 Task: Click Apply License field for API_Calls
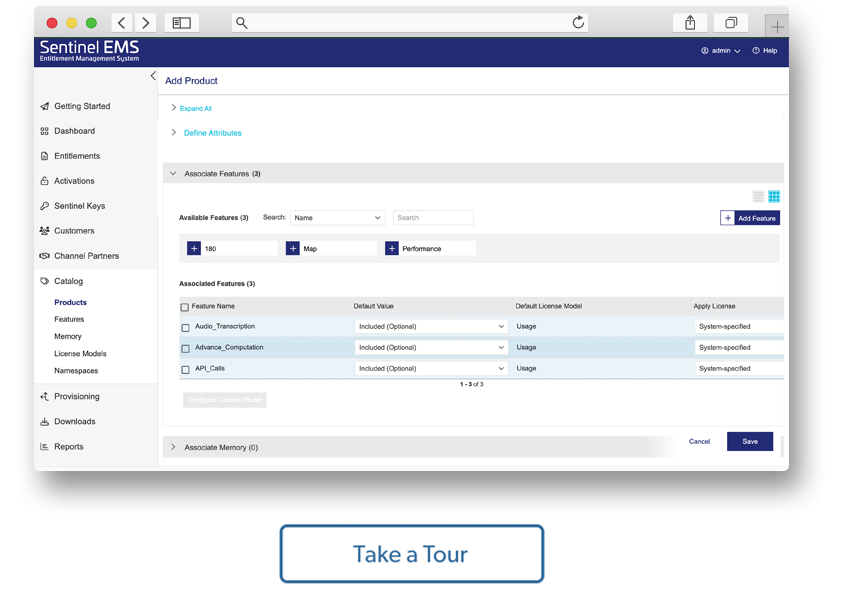[x=739, y=369]
